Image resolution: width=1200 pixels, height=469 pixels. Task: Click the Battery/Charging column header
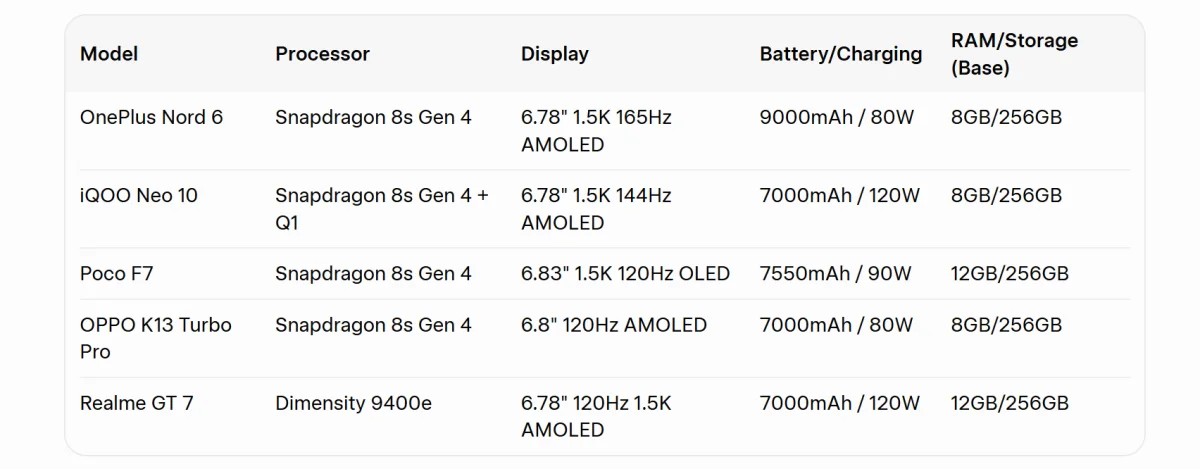[841, 54]
